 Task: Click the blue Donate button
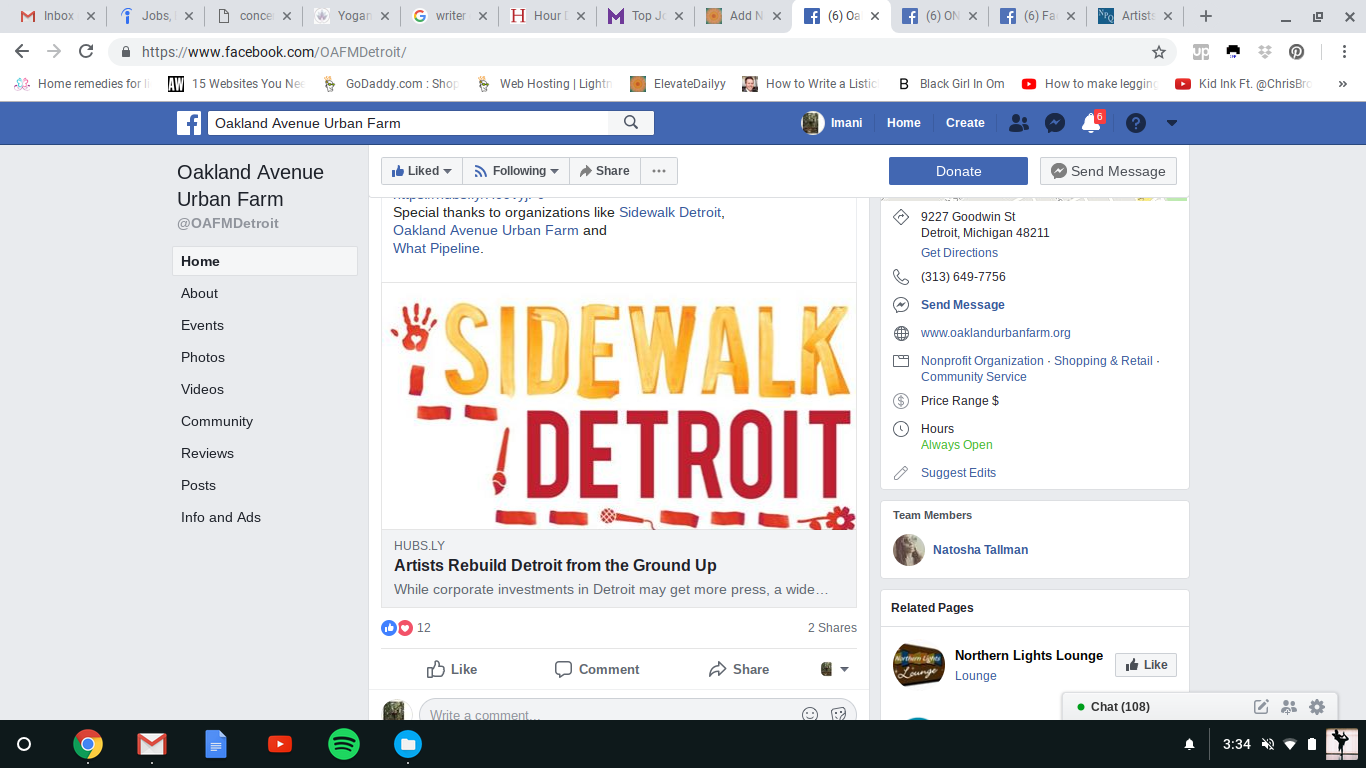(958, 171)
